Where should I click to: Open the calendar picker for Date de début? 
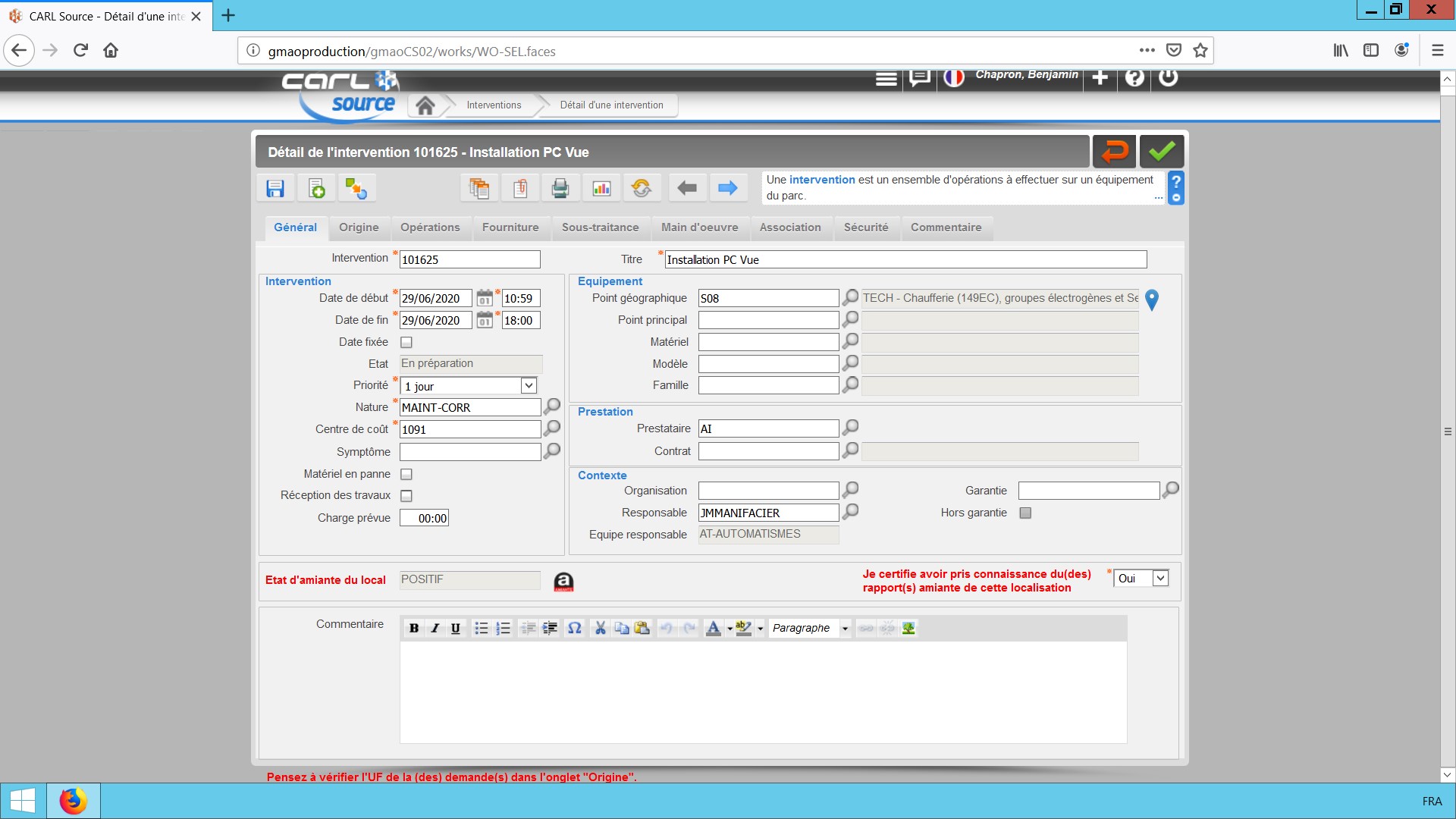pyautogui.click(x=485, y=299)
